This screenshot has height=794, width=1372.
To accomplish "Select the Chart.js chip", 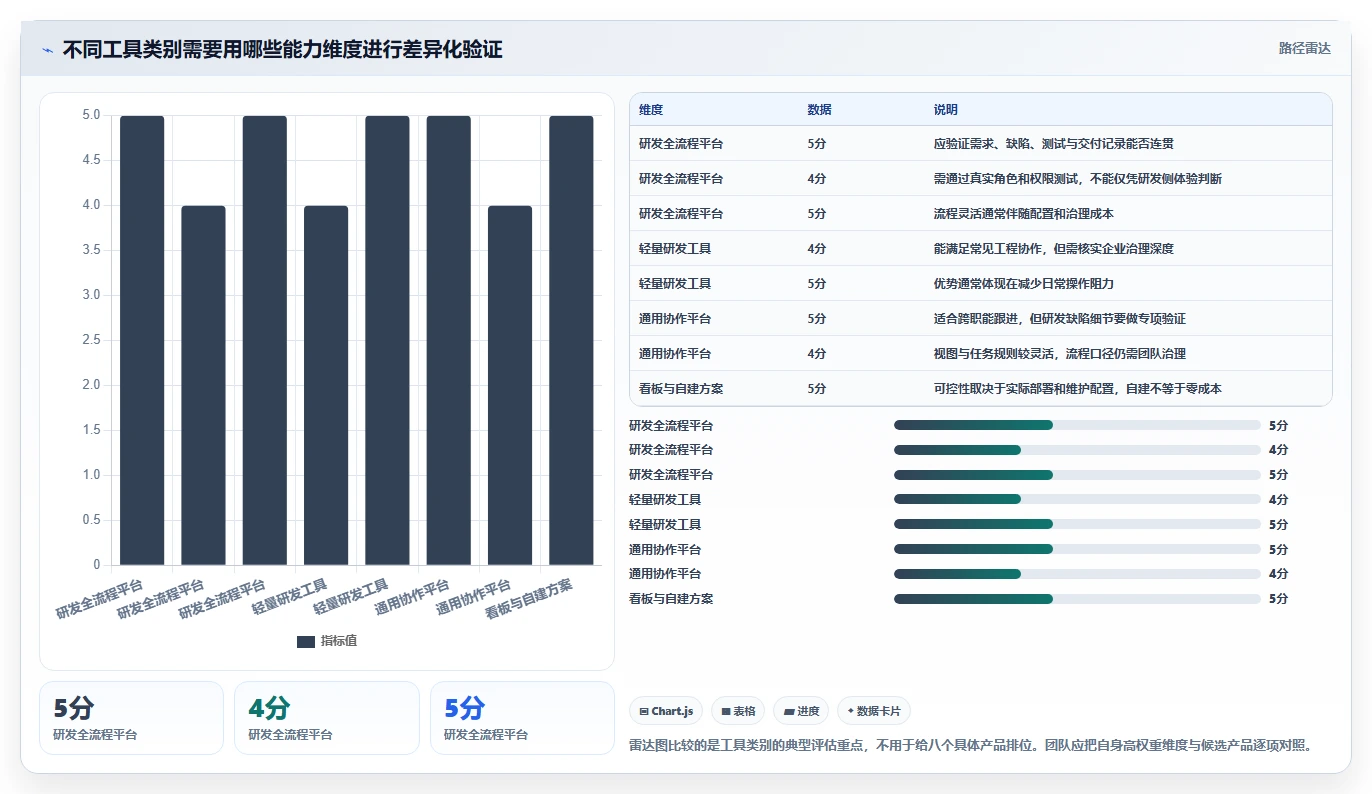I will point(666,711).
